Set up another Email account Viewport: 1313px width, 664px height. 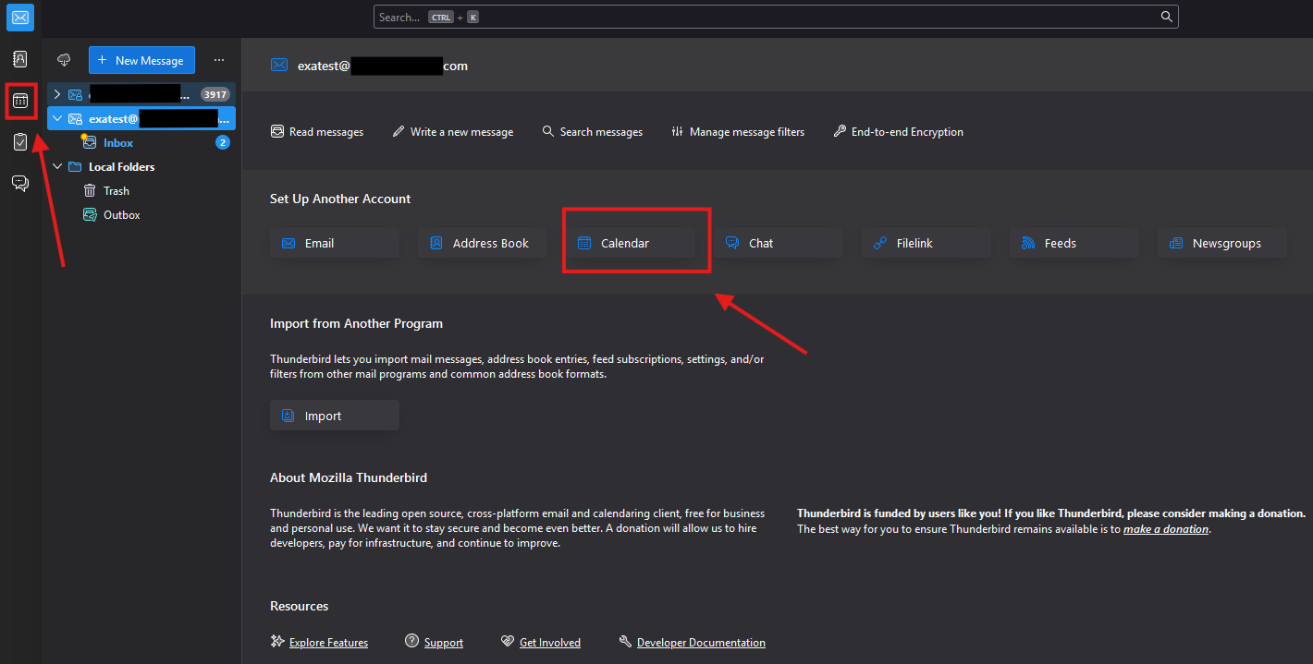coord(334,243)
